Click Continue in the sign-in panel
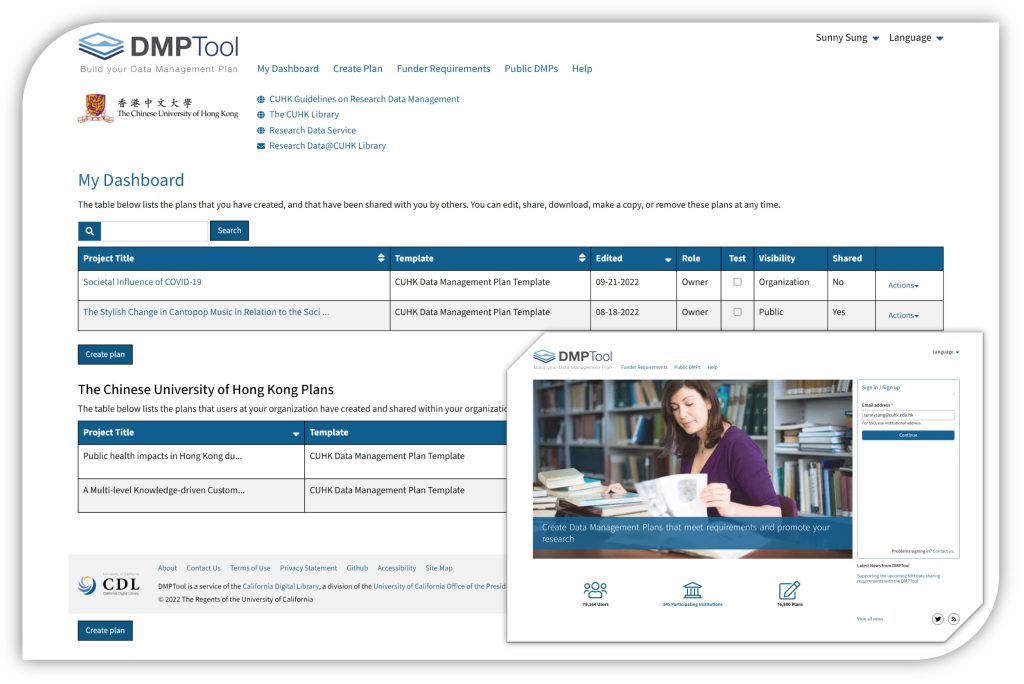This screenshot has height=684, width=1024. (x=908, y=435)
